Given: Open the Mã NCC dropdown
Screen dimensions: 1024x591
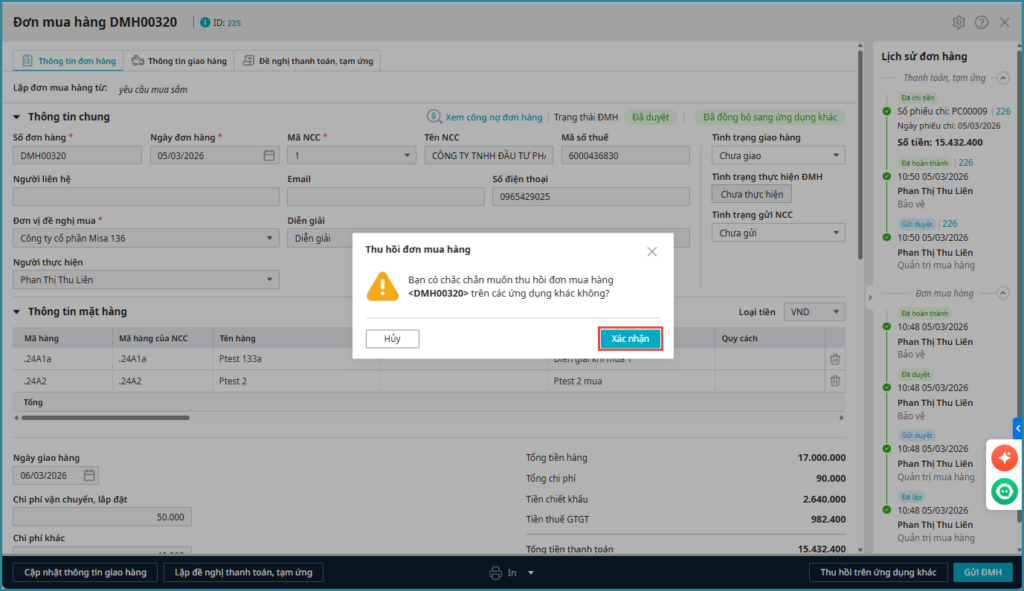Looking at the screenshot, I should (x=406, y=155).
